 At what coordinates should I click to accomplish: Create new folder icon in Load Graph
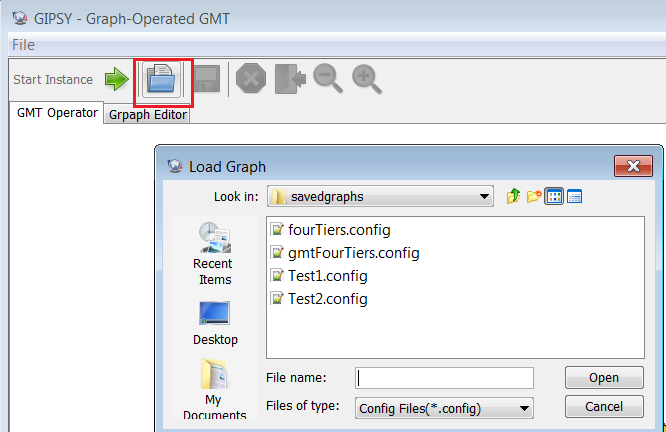[534, 196]
